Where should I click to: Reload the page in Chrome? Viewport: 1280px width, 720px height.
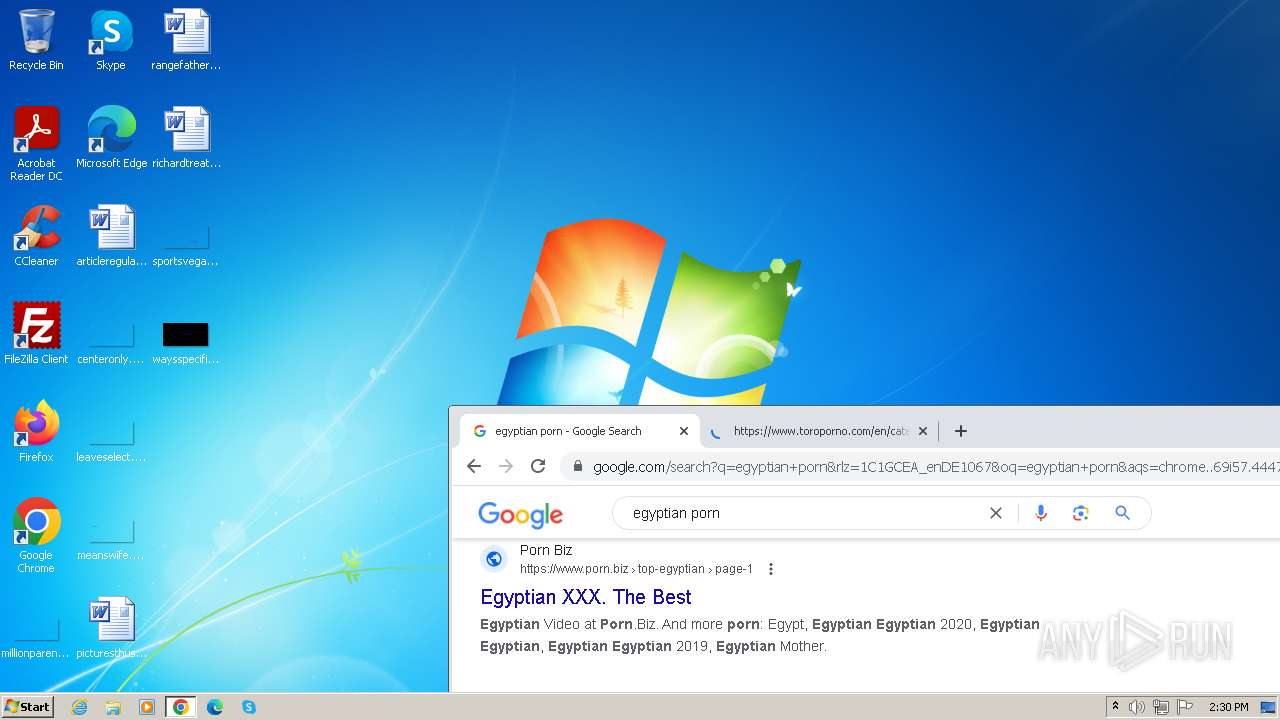click(x=538, y=466)
